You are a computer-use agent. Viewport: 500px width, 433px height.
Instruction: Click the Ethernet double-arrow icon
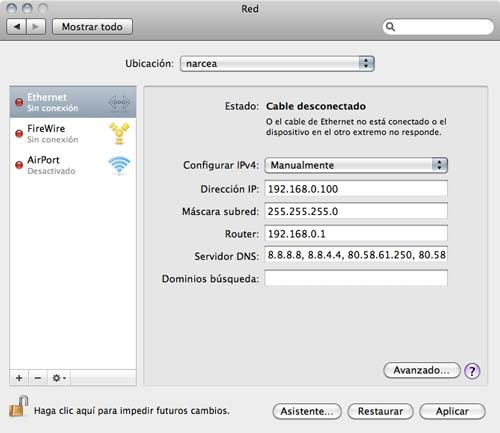(x=119, y=102)
